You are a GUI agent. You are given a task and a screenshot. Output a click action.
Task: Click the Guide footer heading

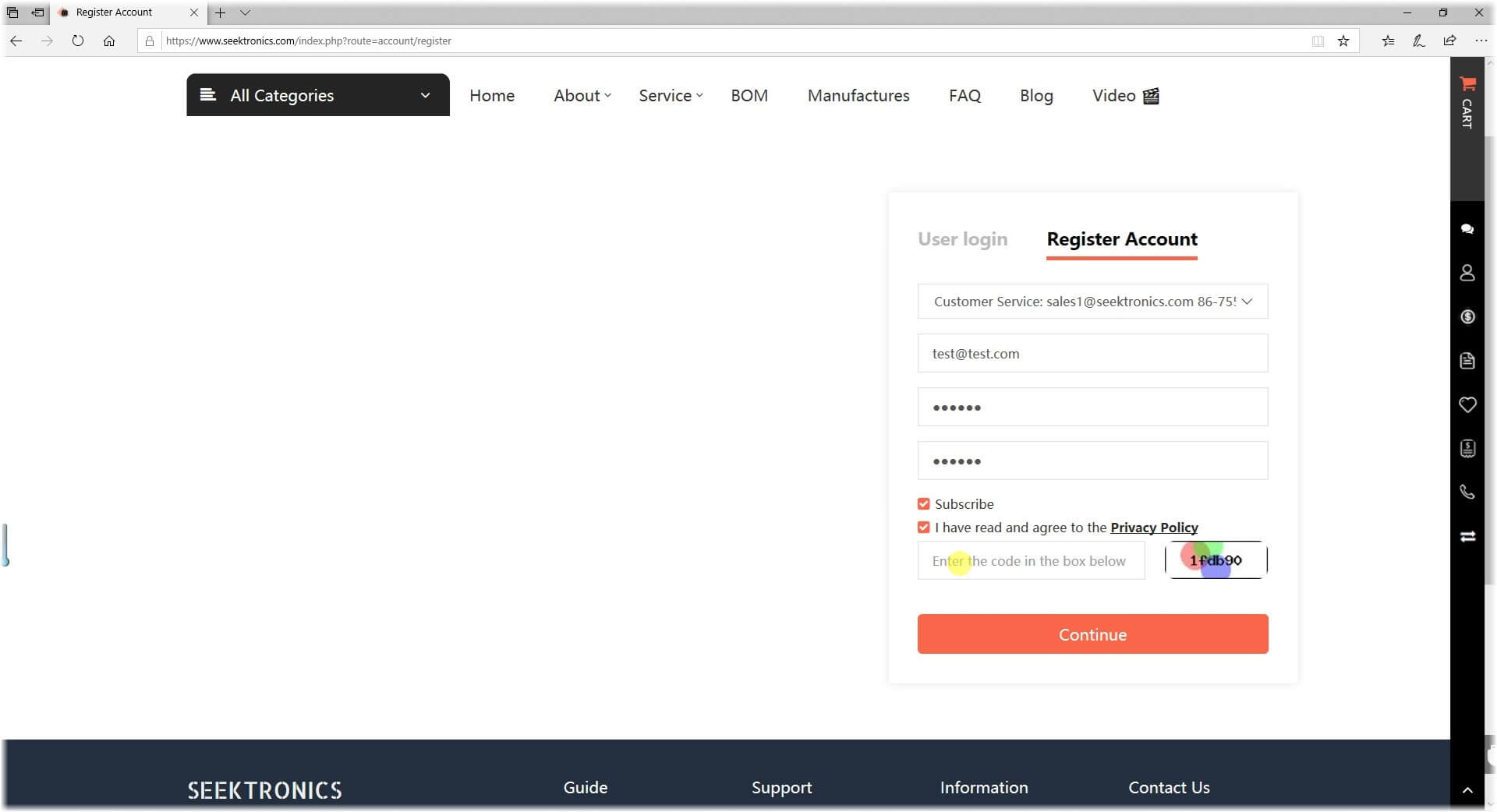(x=586, y=787)
